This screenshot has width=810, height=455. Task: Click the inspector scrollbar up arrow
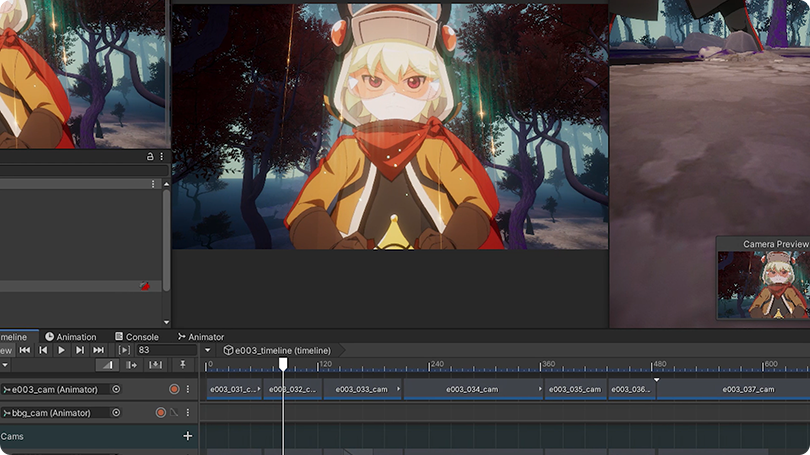point(166,184)
